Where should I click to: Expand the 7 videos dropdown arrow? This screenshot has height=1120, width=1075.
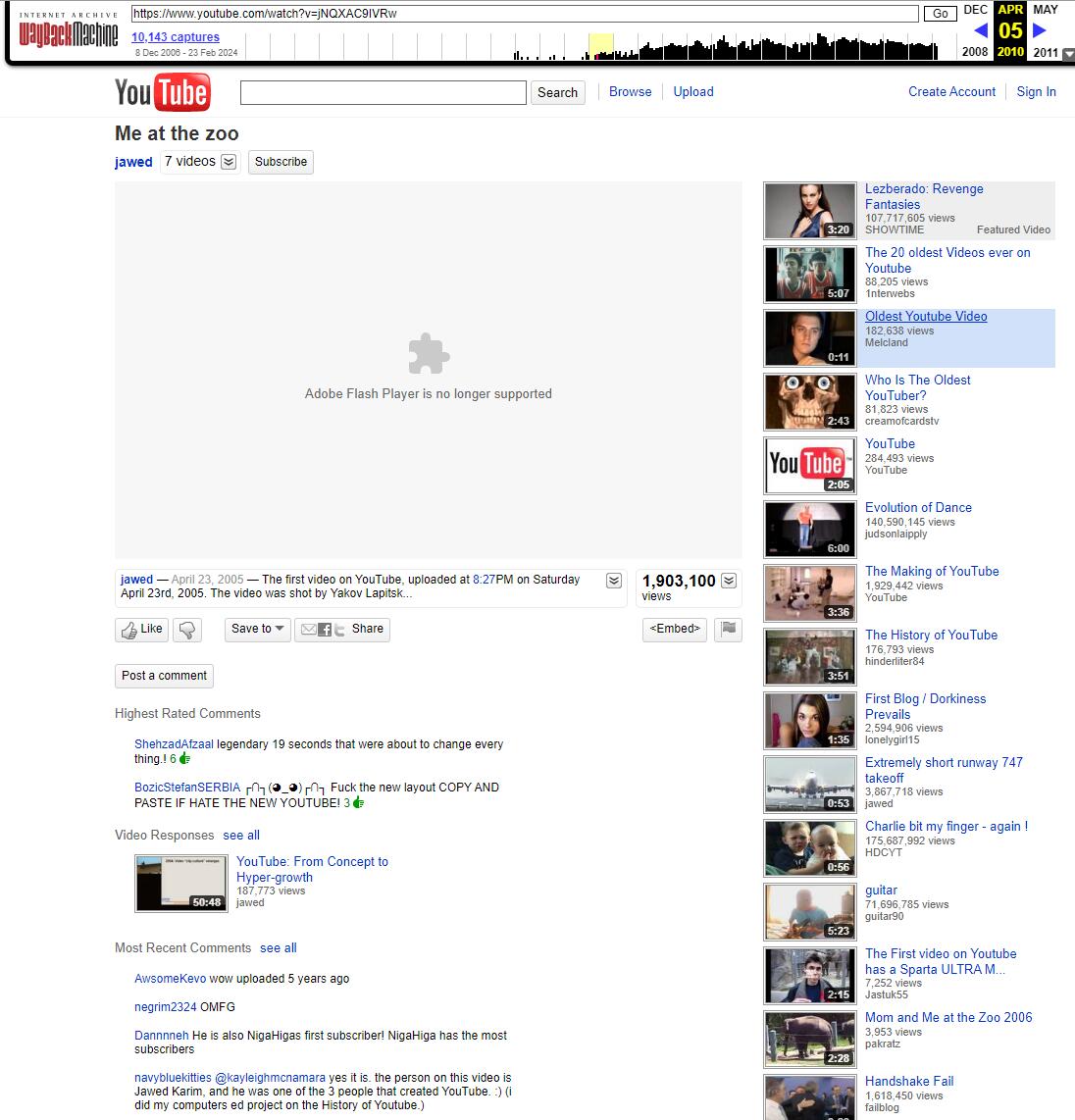(229, 162)
